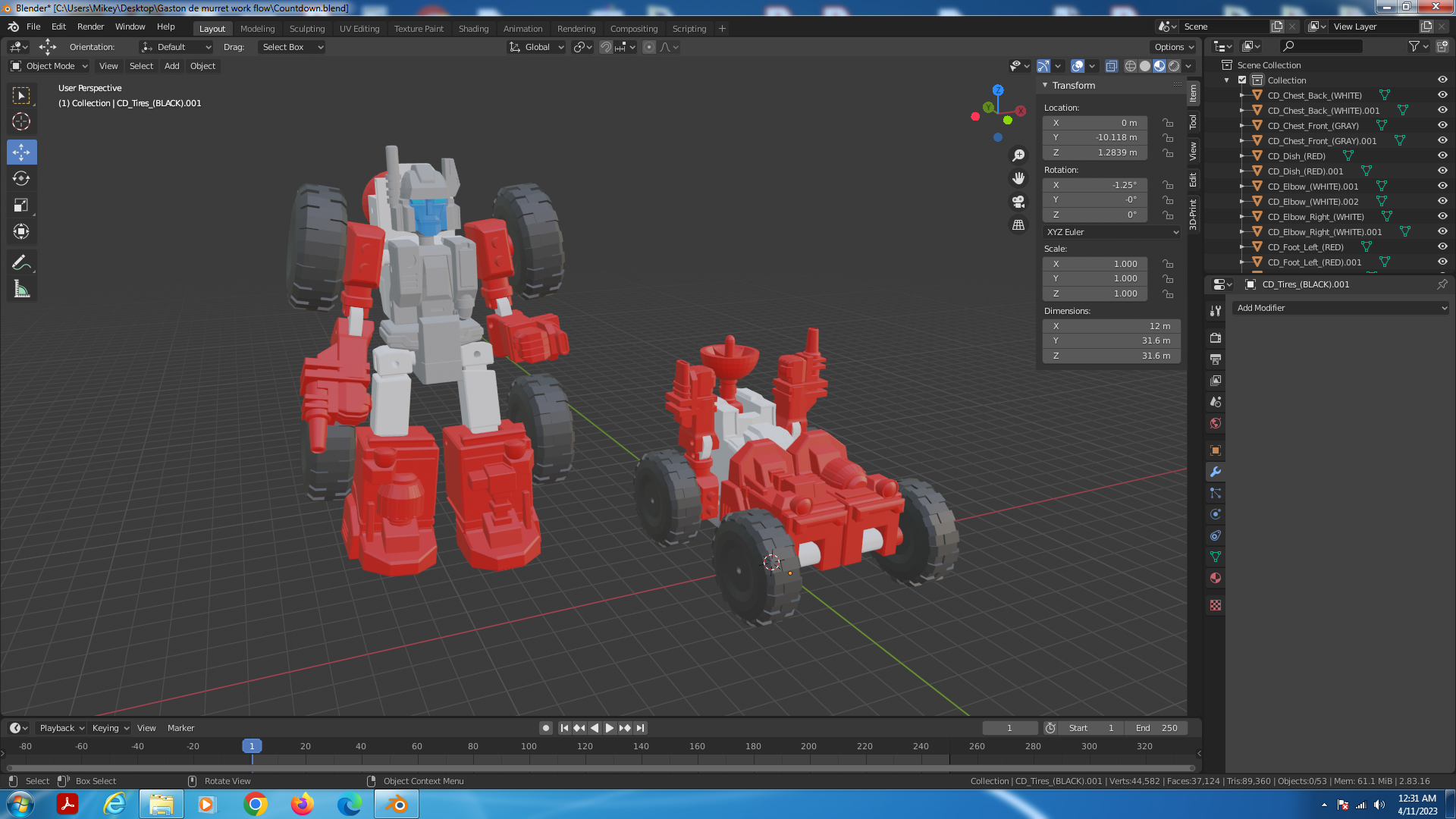Click the viewport zoom magnifier icon
This screenshot has width=1456, height=819.
(x=1018, y=155)
